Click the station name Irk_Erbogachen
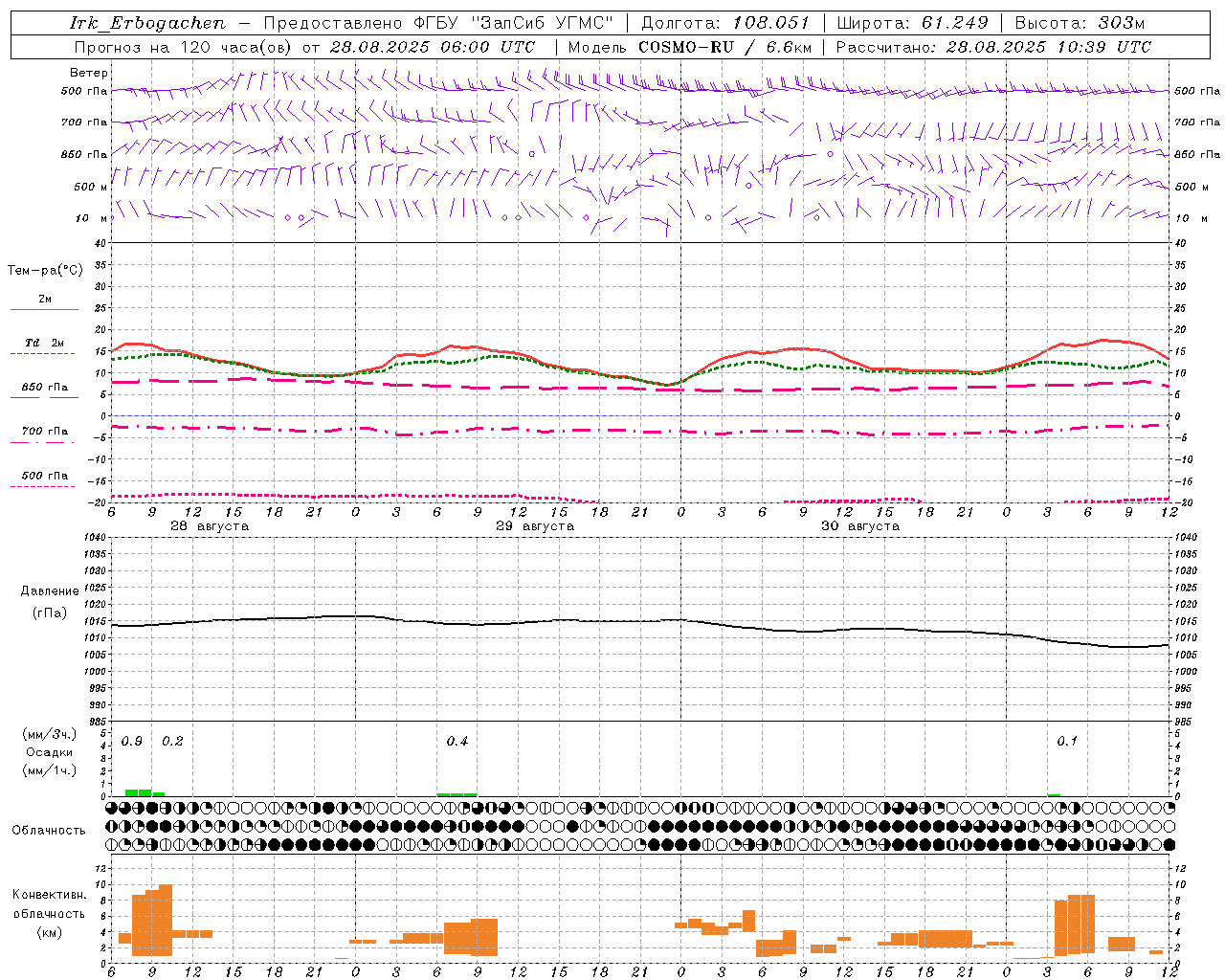 click(148, 23)
